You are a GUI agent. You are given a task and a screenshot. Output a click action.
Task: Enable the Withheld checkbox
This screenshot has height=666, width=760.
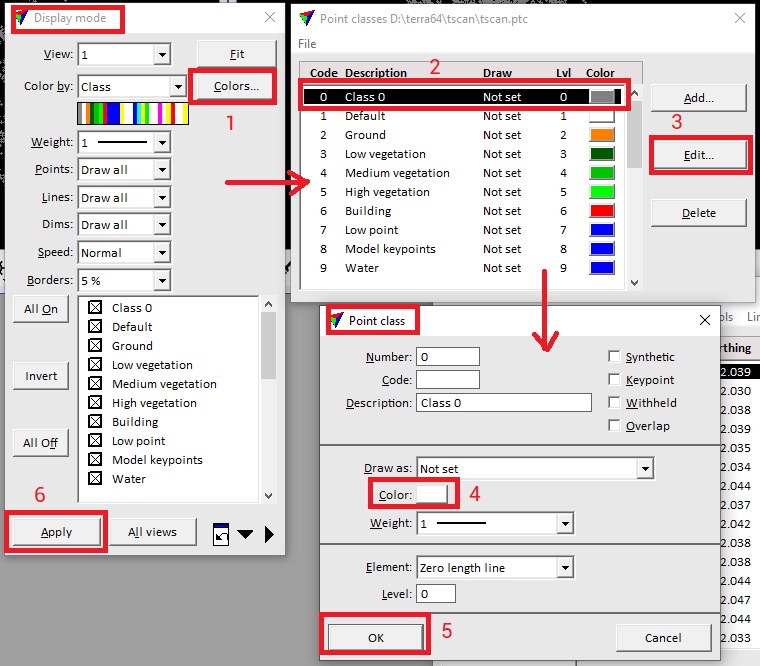(x=614, y=402)
